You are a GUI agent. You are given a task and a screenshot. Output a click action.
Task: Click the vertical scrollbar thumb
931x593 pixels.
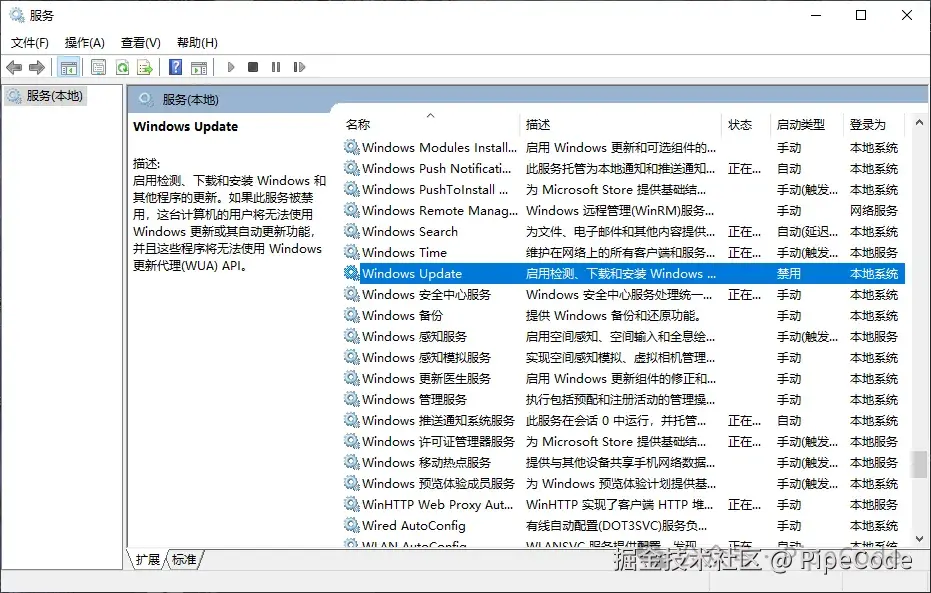[919, 464]
